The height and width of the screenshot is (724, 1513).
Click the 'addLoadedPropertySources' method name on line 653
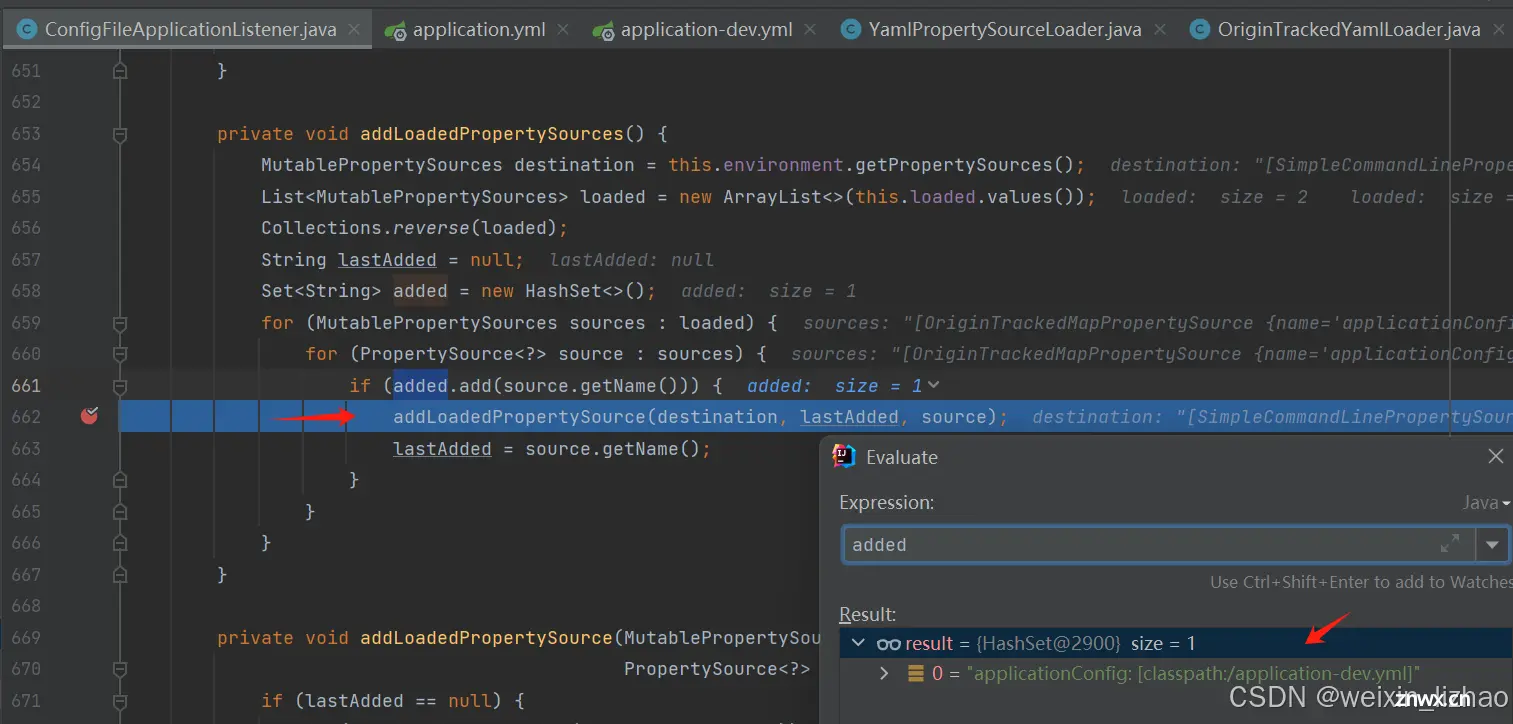click(492, 133)
